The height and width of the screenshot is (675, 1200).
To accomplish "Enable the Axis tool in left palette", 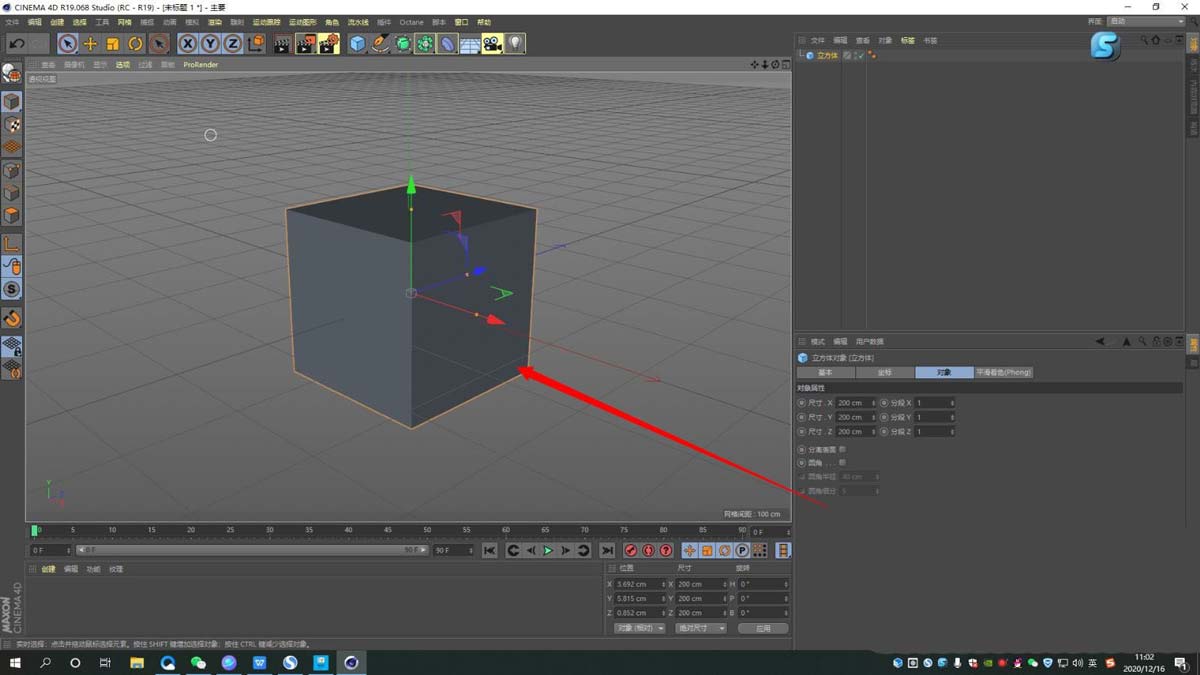I will (12, 243).
